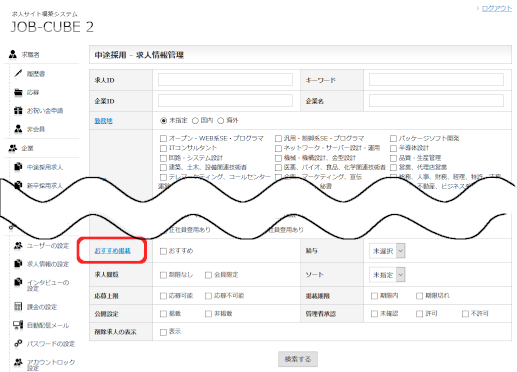Select the 未指定 location radio button
517x372 pixels.
point(163,121)
